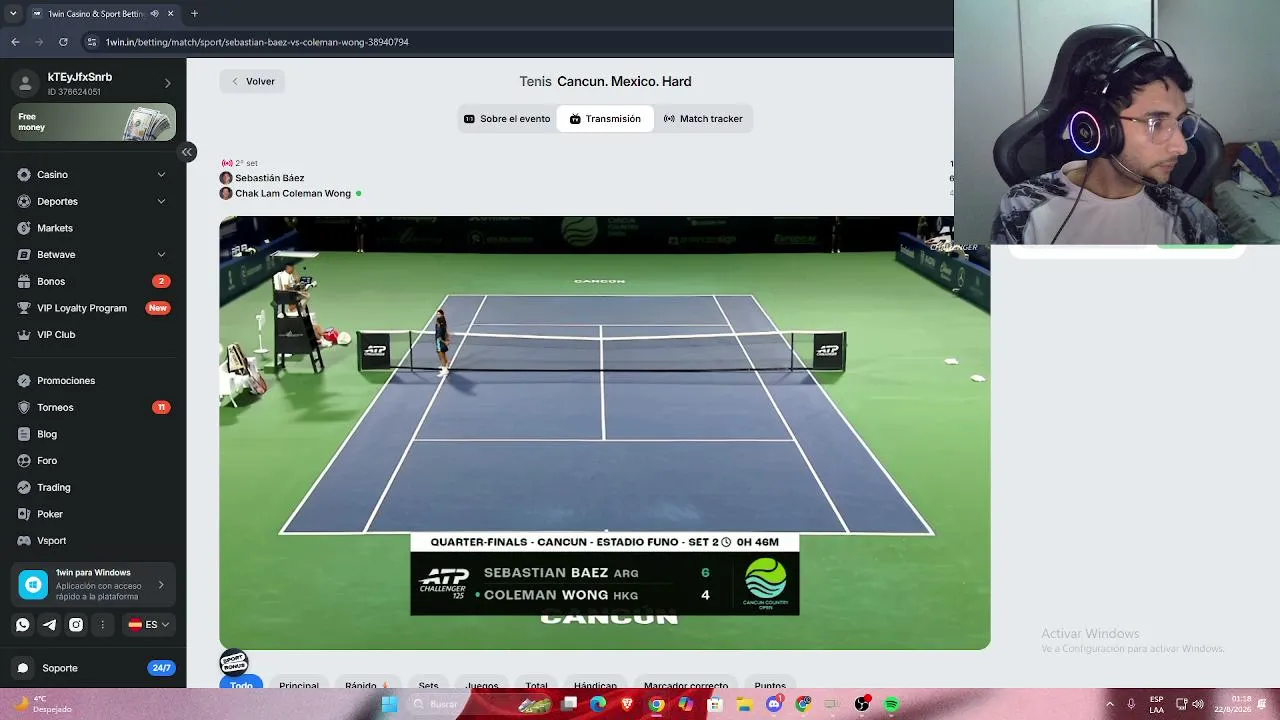Open the Deportes soccer ball icon
The height and width of the screenshot is (720, 1280).
click(24, 202)
